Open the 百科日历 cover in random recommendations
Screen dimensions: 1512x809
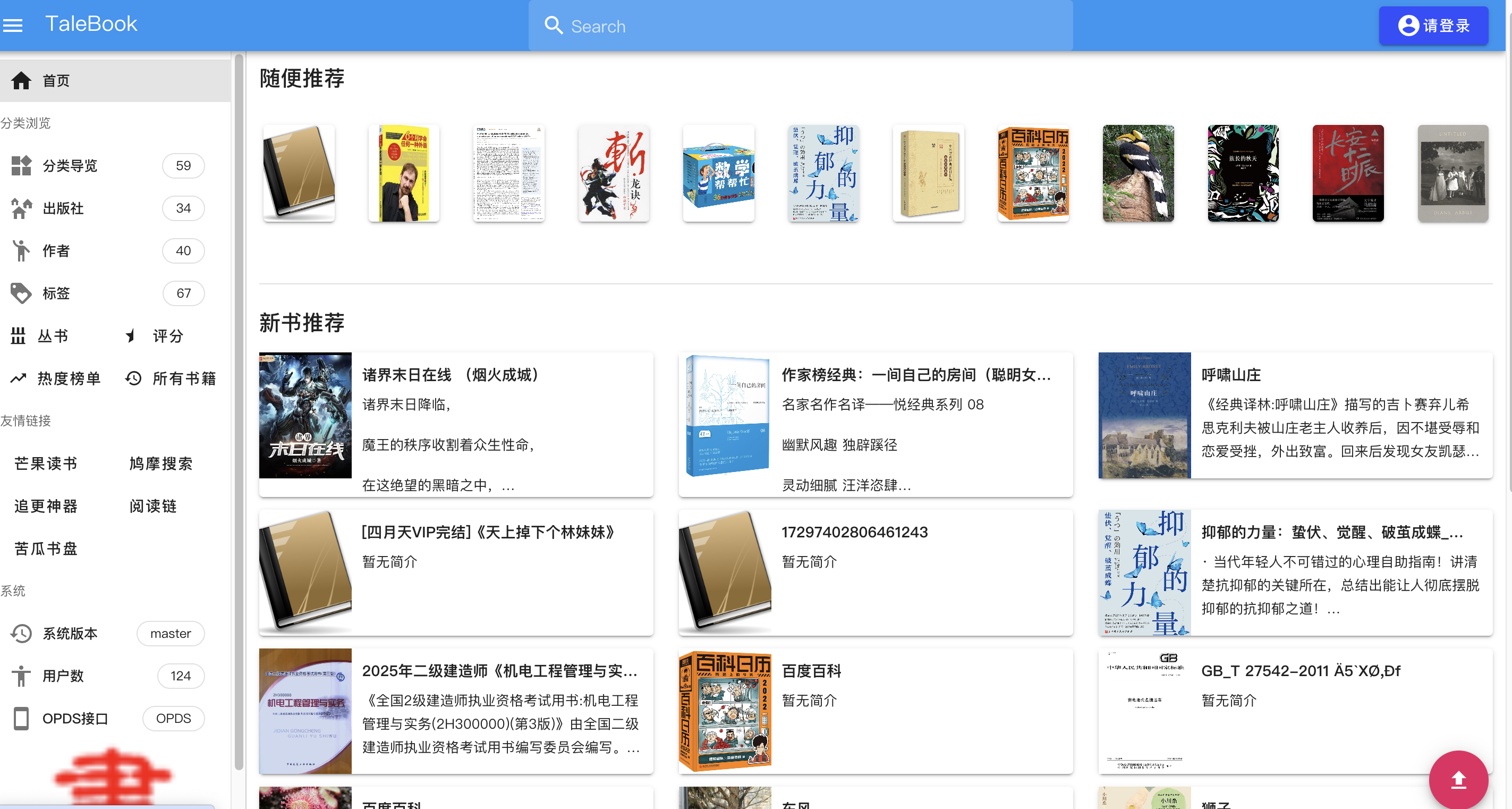pos(1033,174)
